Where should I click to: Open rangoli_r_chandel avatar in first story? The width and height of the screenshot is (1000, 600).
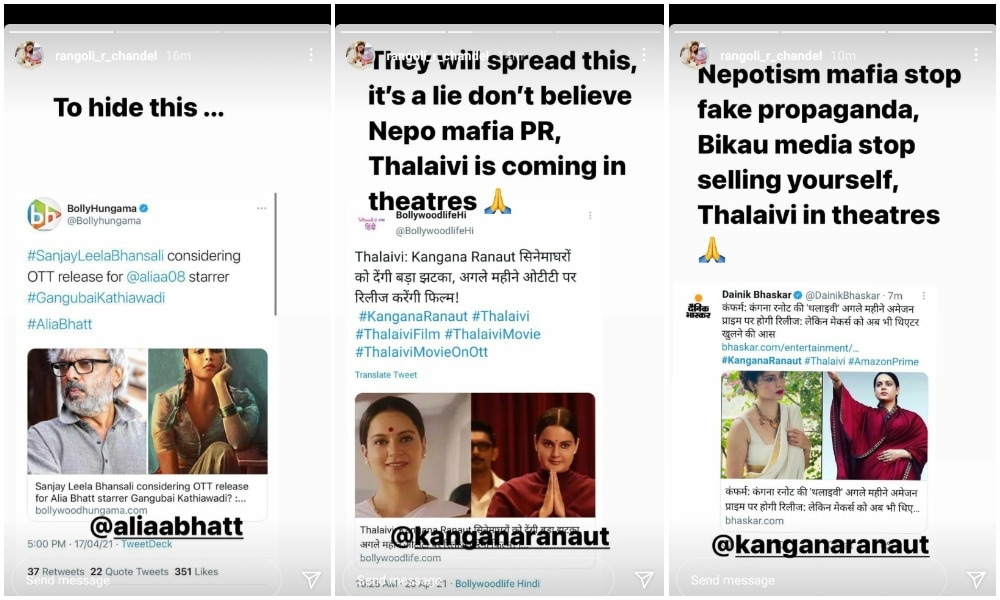tap(29, 55)
